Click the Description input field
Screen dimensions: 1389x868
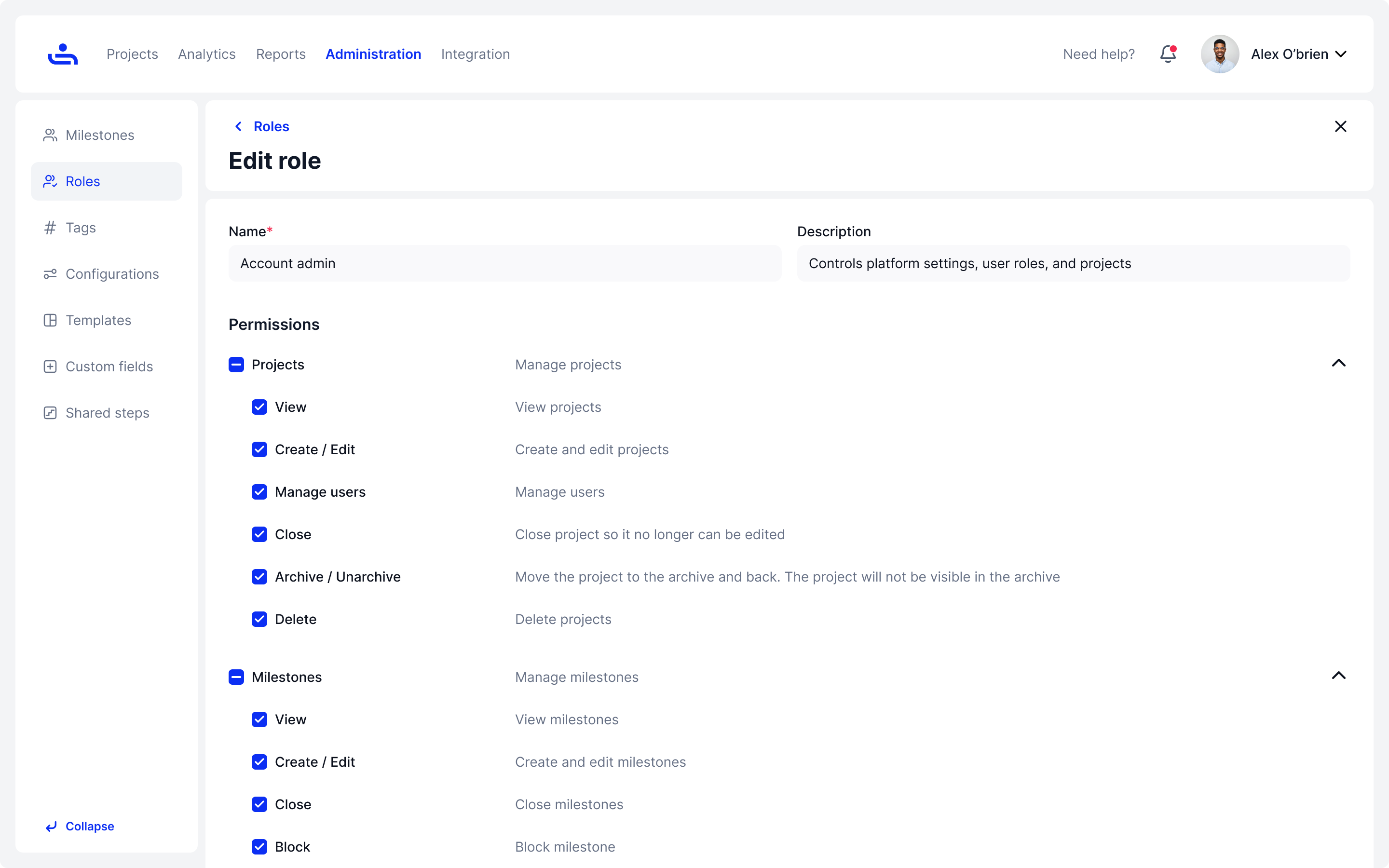(1073, 263)
